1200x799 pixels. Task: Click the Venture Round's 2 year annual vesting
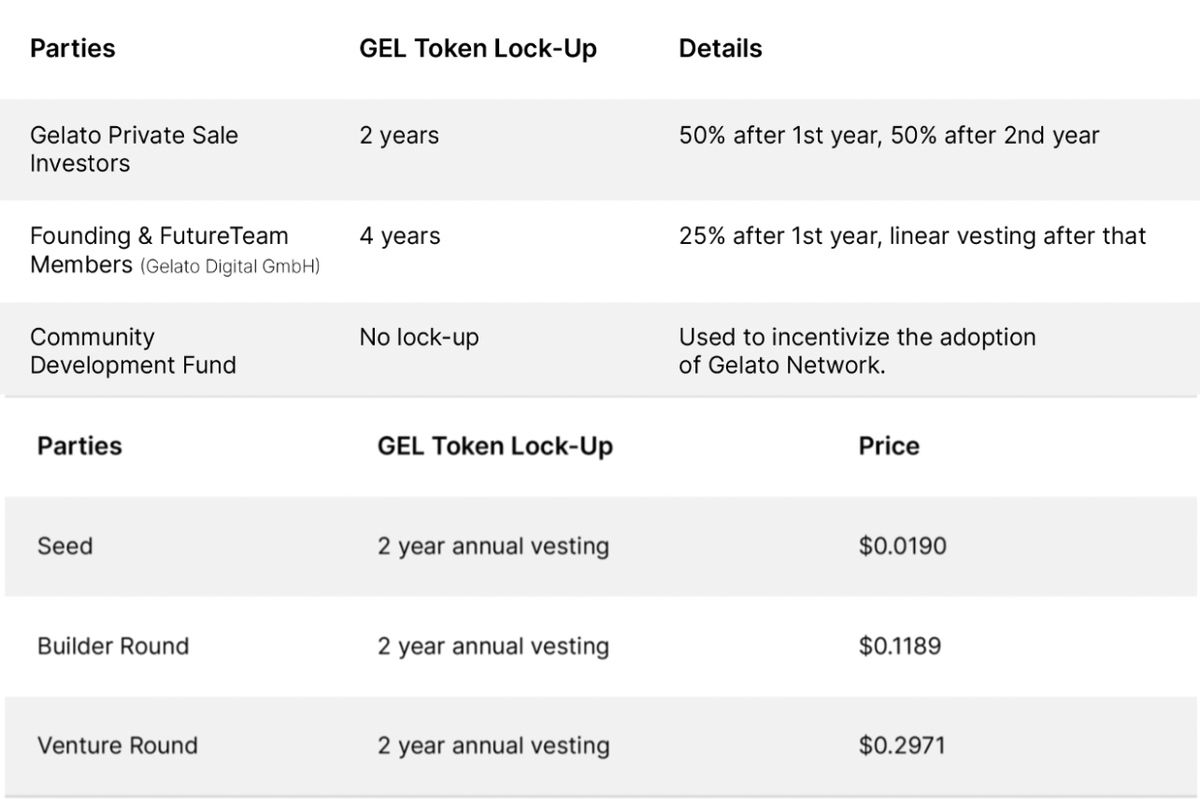pos(493,745)
